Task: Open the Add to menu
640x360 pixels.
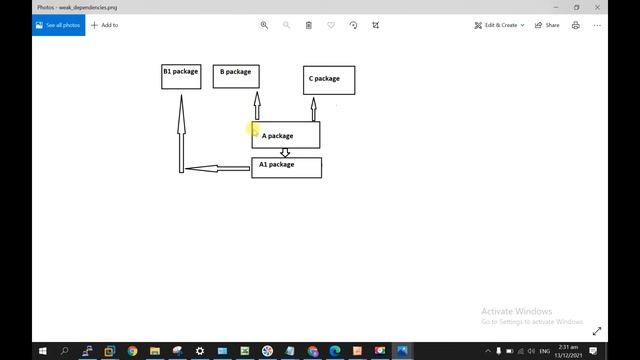Action: click(104, 25)
